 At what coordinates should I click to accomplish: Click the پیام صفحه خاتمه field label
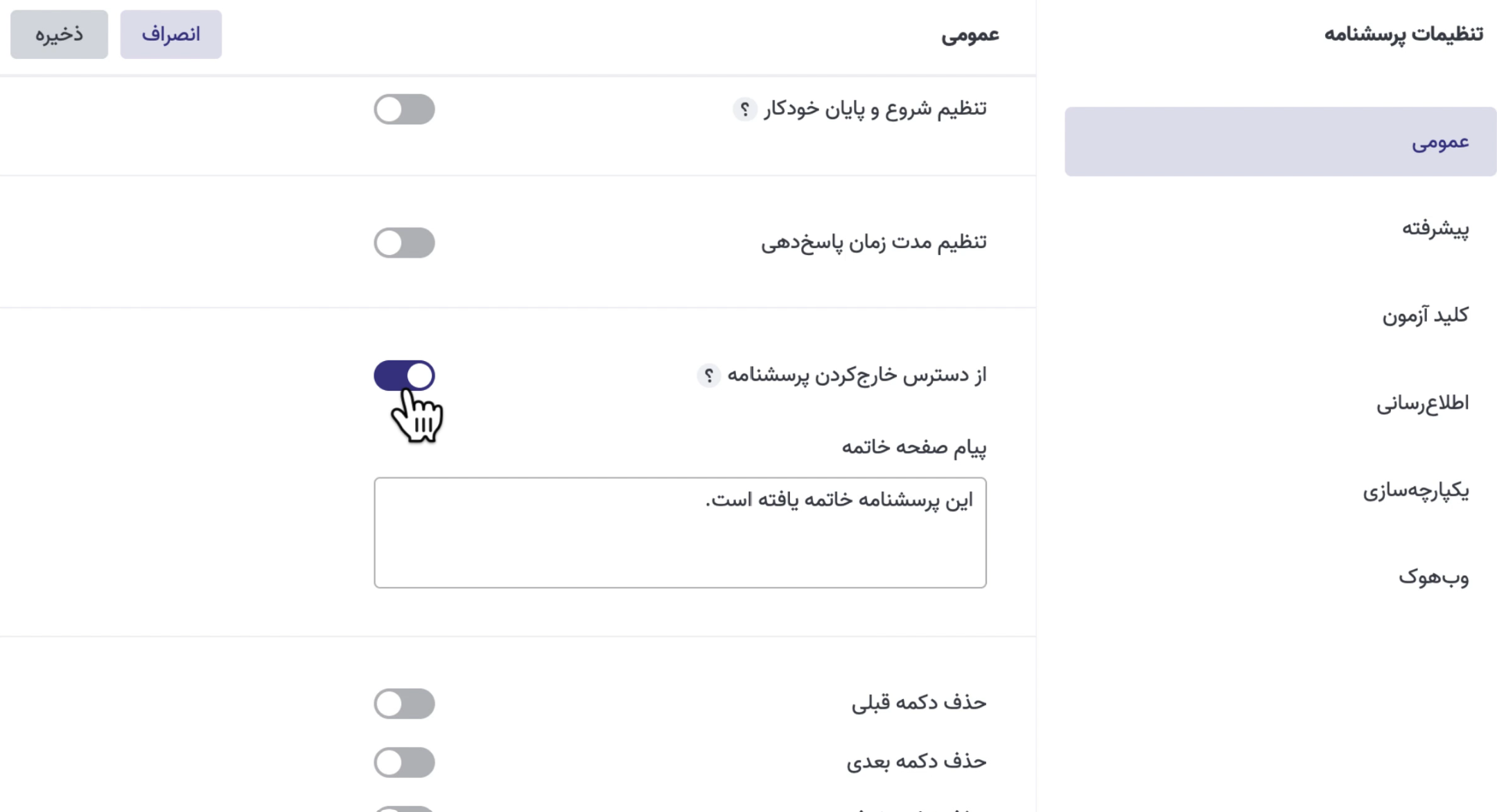[x=913, y=448]
